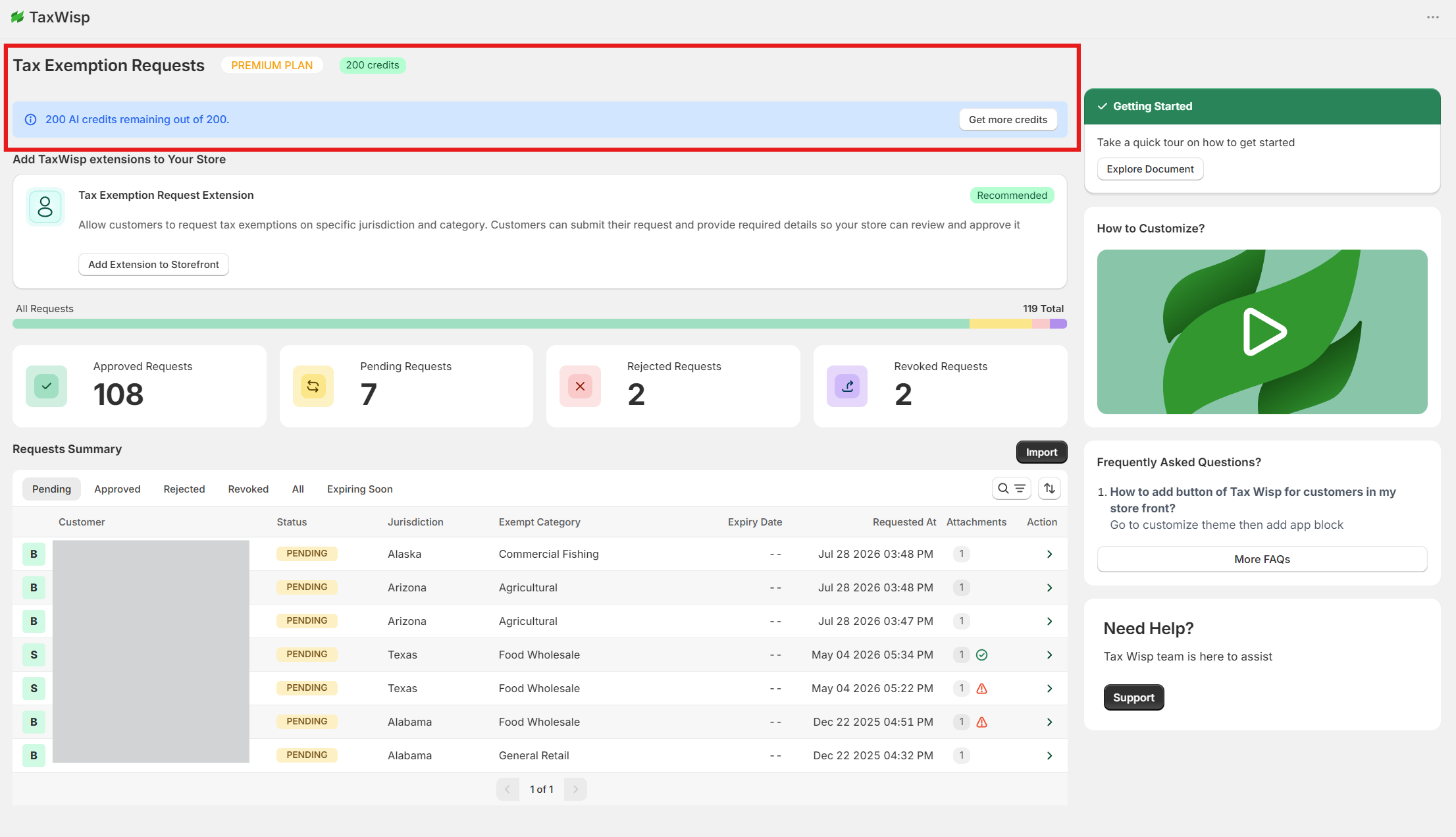The height and width of the screenshot is (837, 1456).
Task: Click the 200 credits badge
Action: coord(373,65)
